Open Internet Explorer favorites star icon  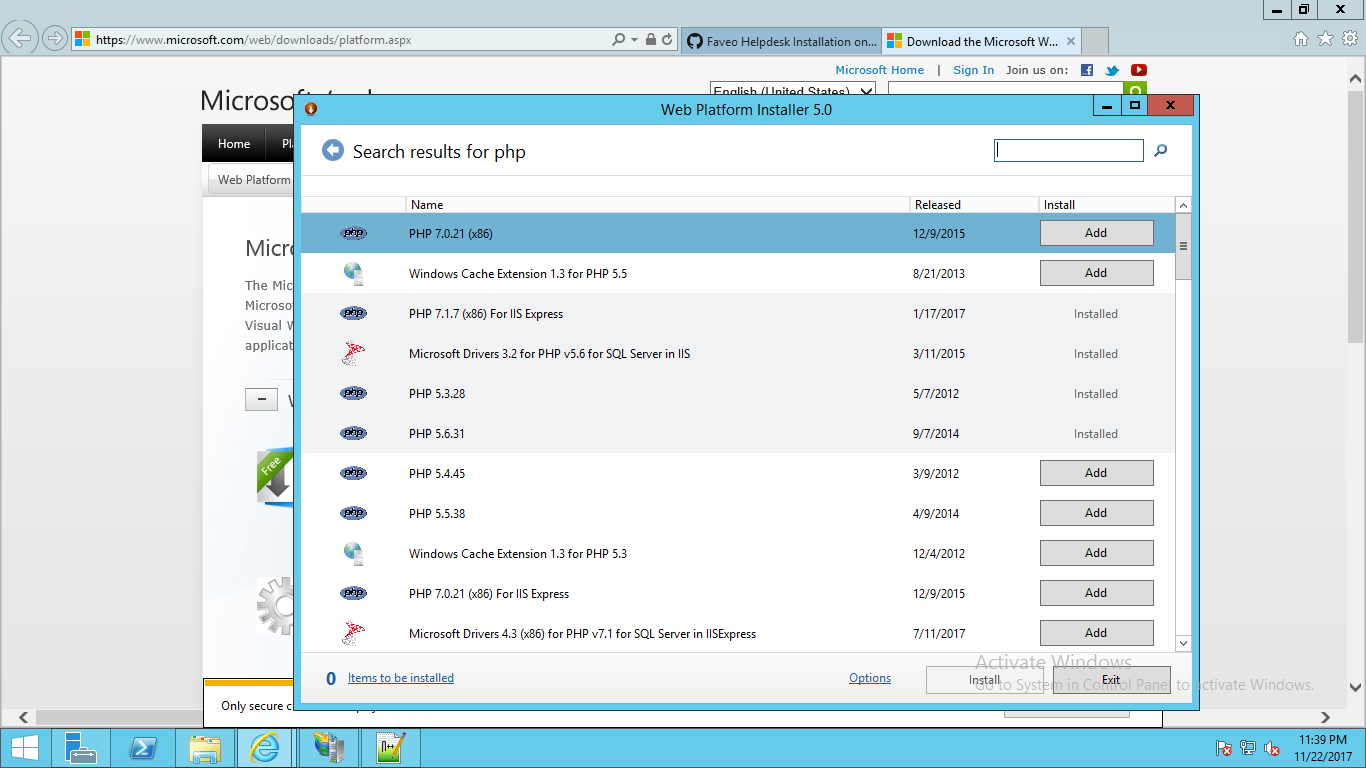1326,39
